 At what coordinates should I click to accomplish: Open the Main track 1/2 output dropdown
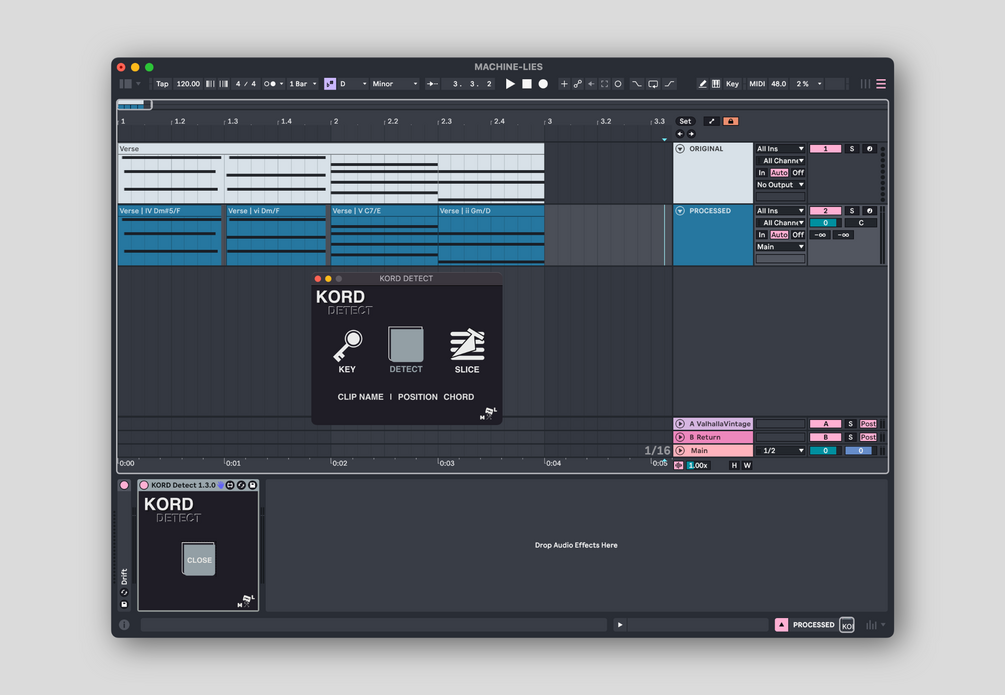click(780, 451)
